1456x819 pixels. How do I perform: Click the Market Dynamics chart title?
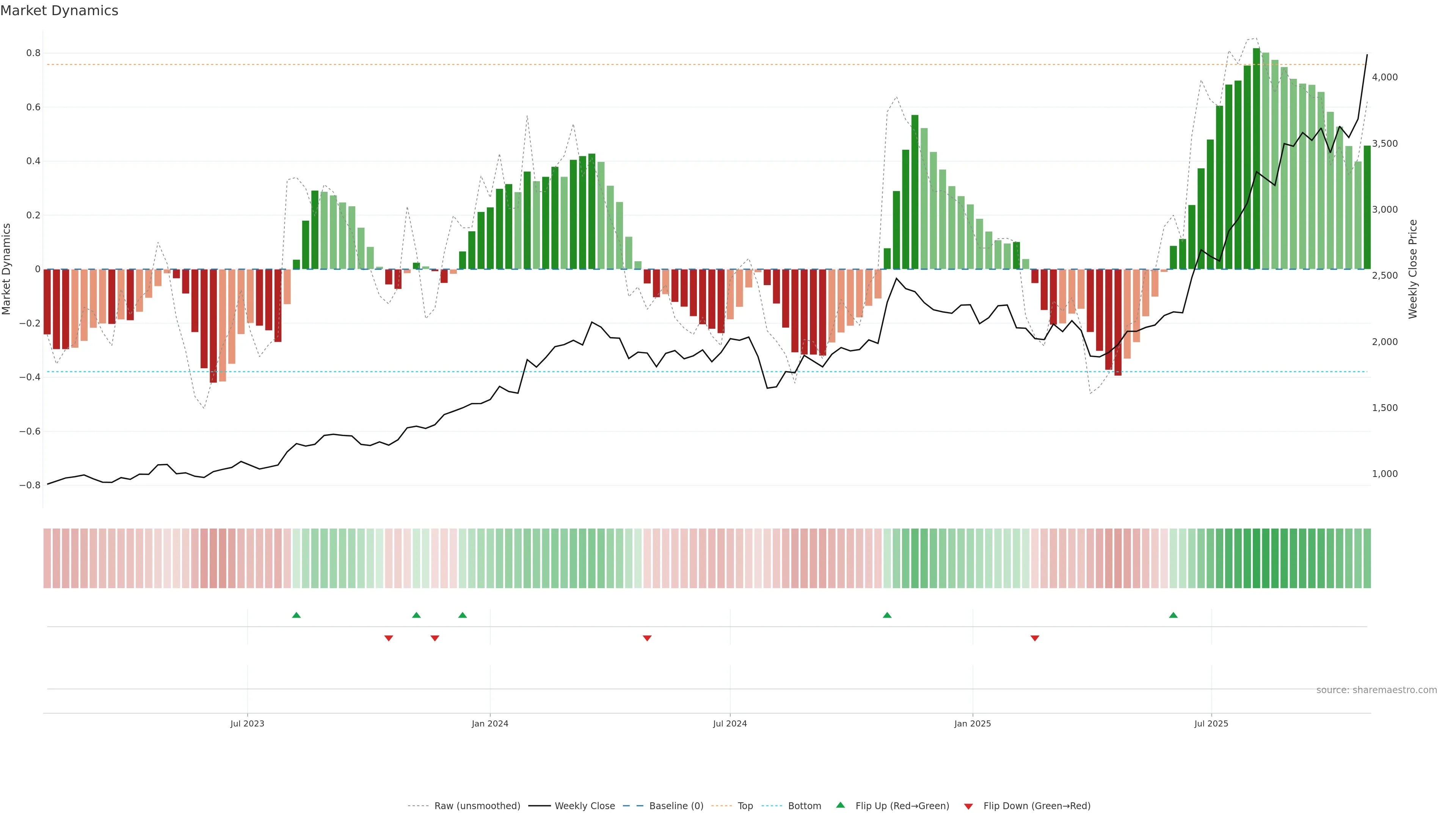pyautogui.click(x=60, y=11)
